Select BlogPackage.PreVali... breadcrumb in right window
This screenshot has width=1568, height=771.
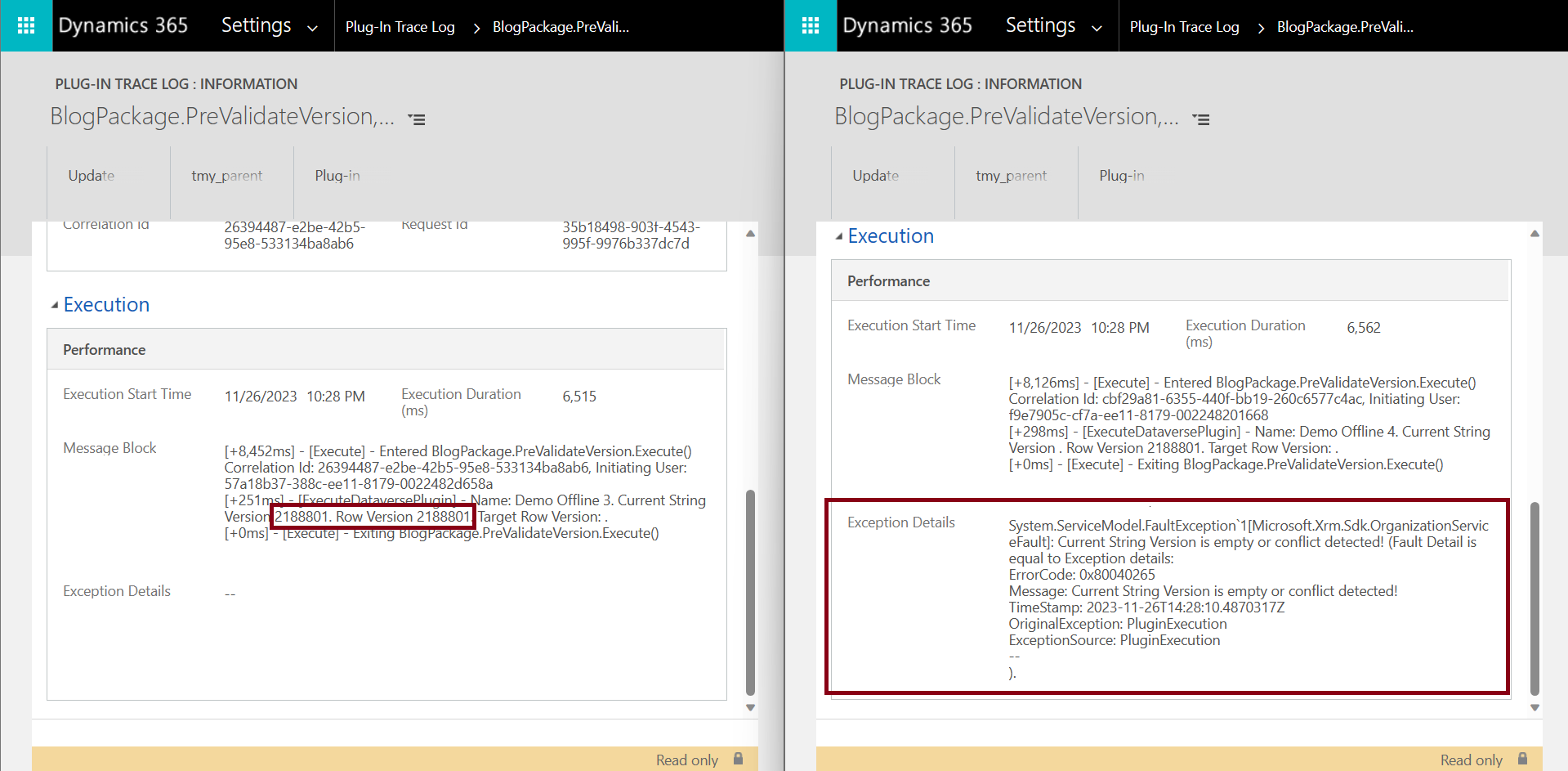(1345, 27)
